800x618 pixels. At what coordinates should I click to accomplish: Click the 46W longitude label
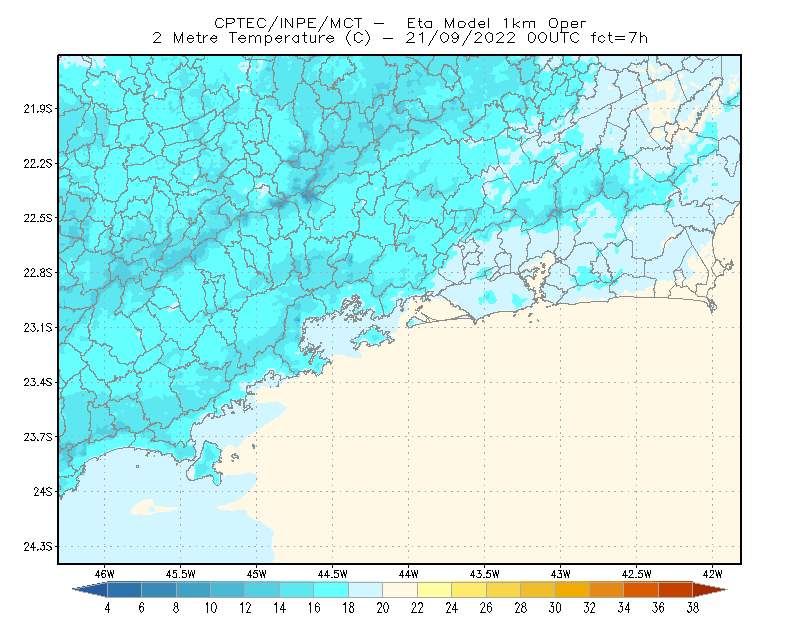[105, 574]
